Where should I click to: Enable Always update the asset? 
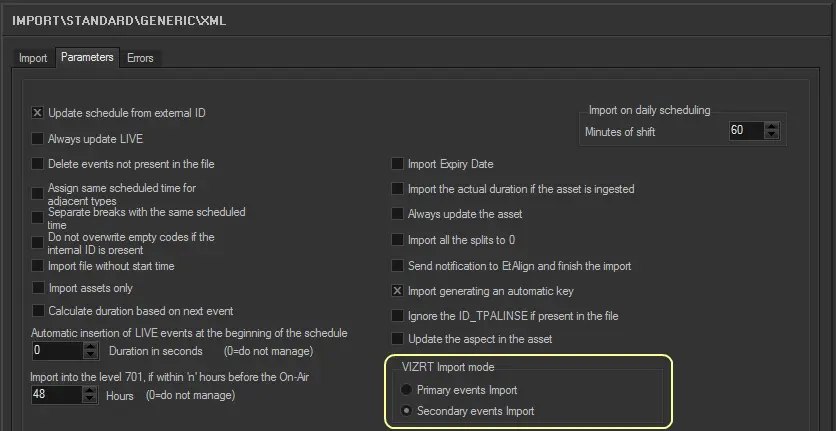click(x=398, y=214)
